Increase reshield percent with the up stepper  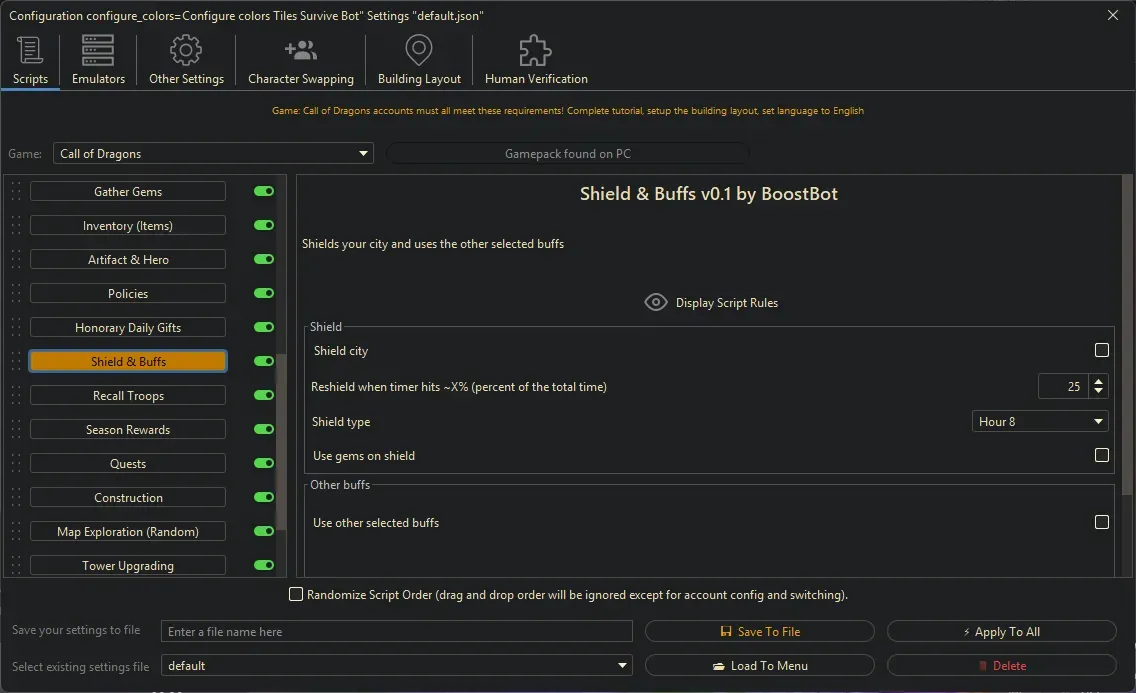point(1097,380)
